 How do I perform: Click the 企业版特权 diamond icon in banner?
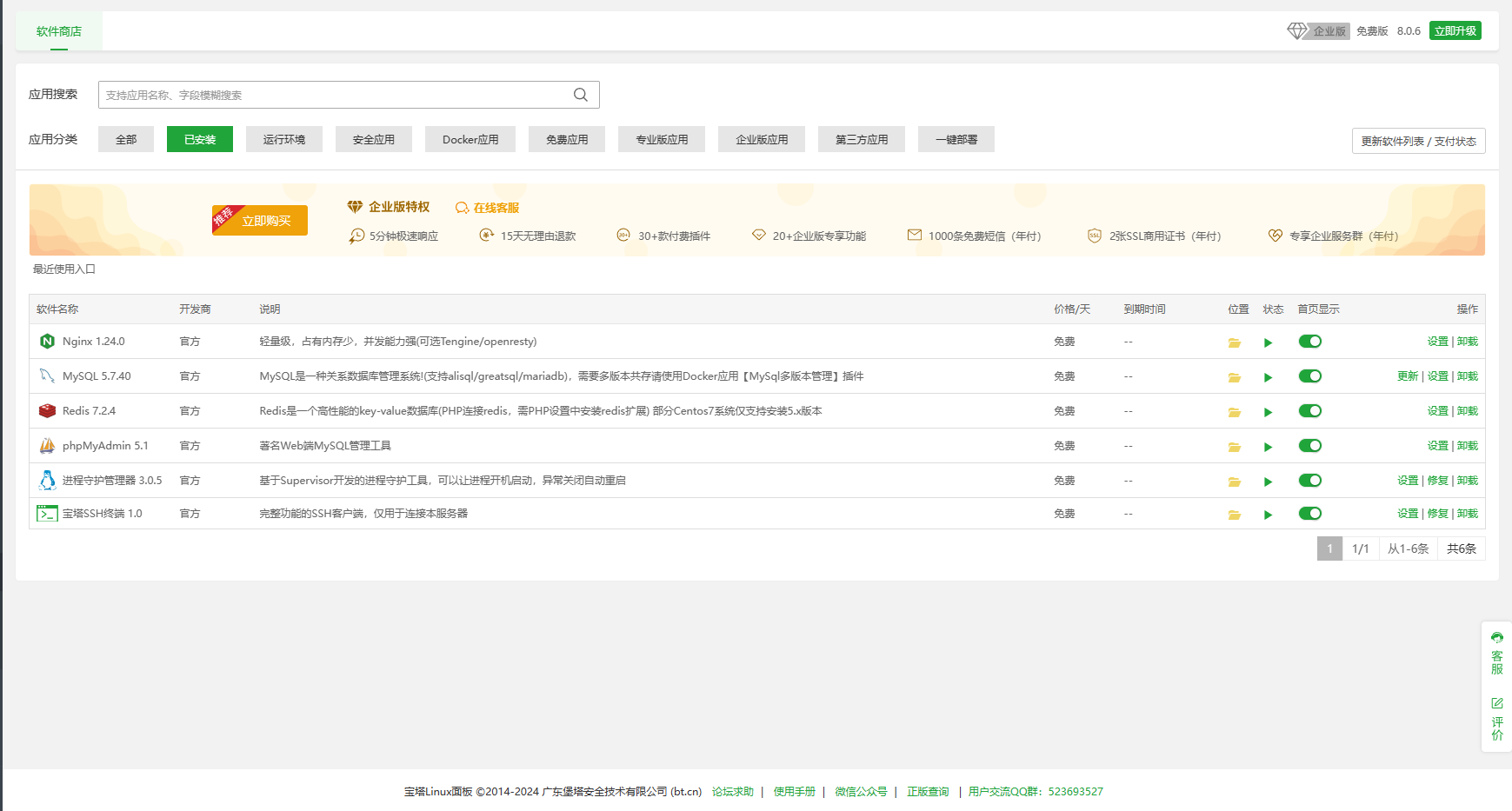(355, 207)
